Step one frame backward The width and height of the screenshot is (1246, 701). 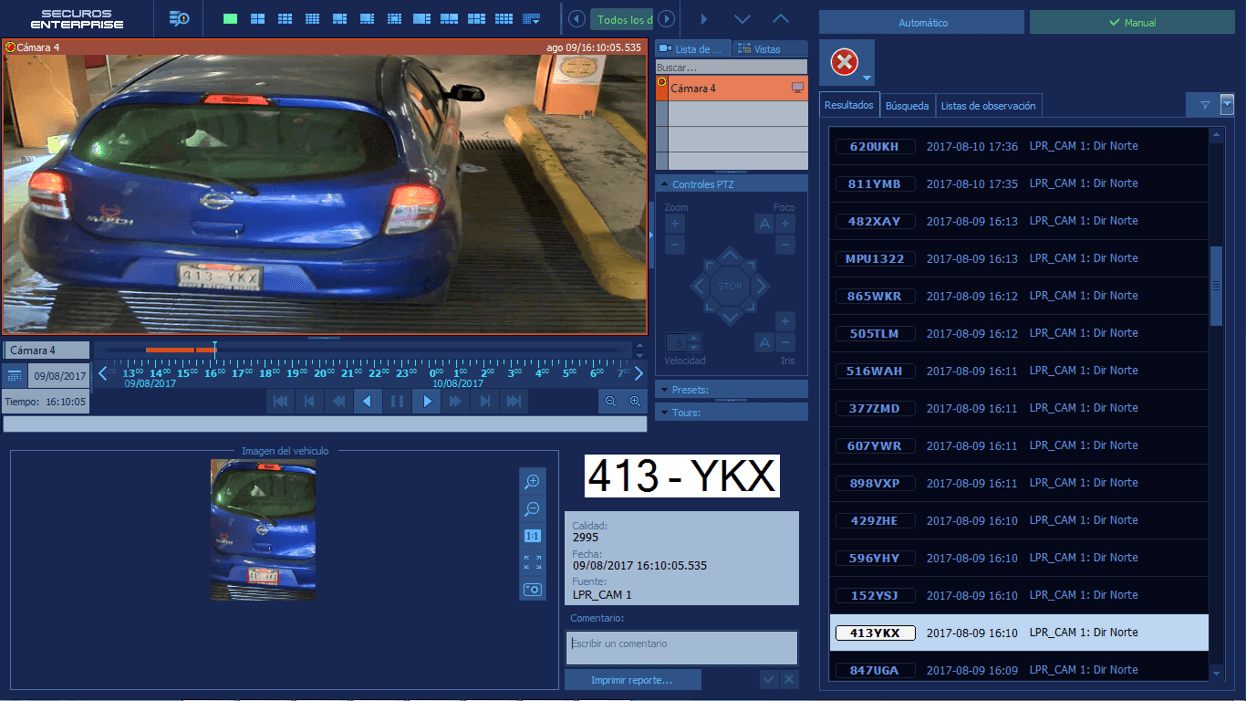pyautogui.click(x=310, y=401)
